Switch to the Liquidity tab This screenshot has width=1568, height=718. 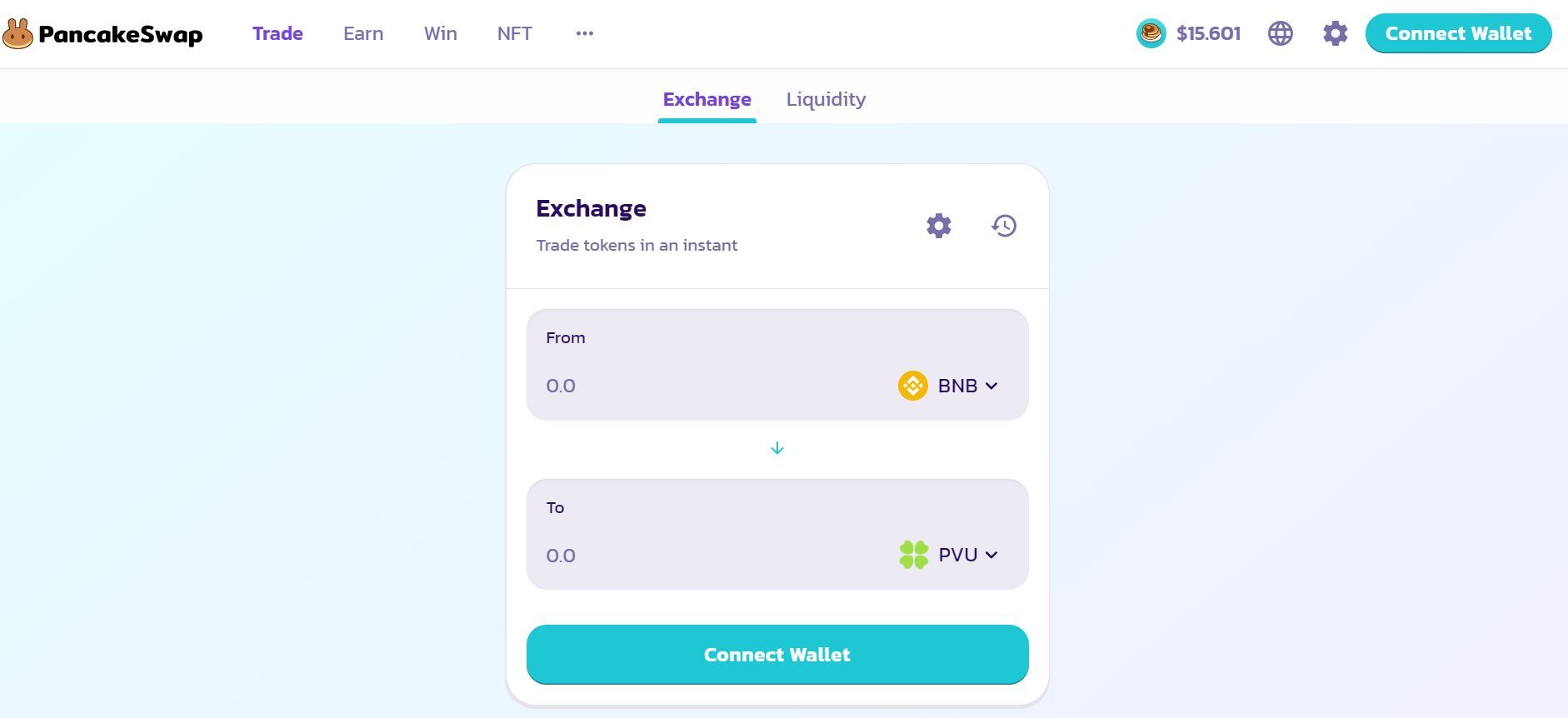point(826,99)
